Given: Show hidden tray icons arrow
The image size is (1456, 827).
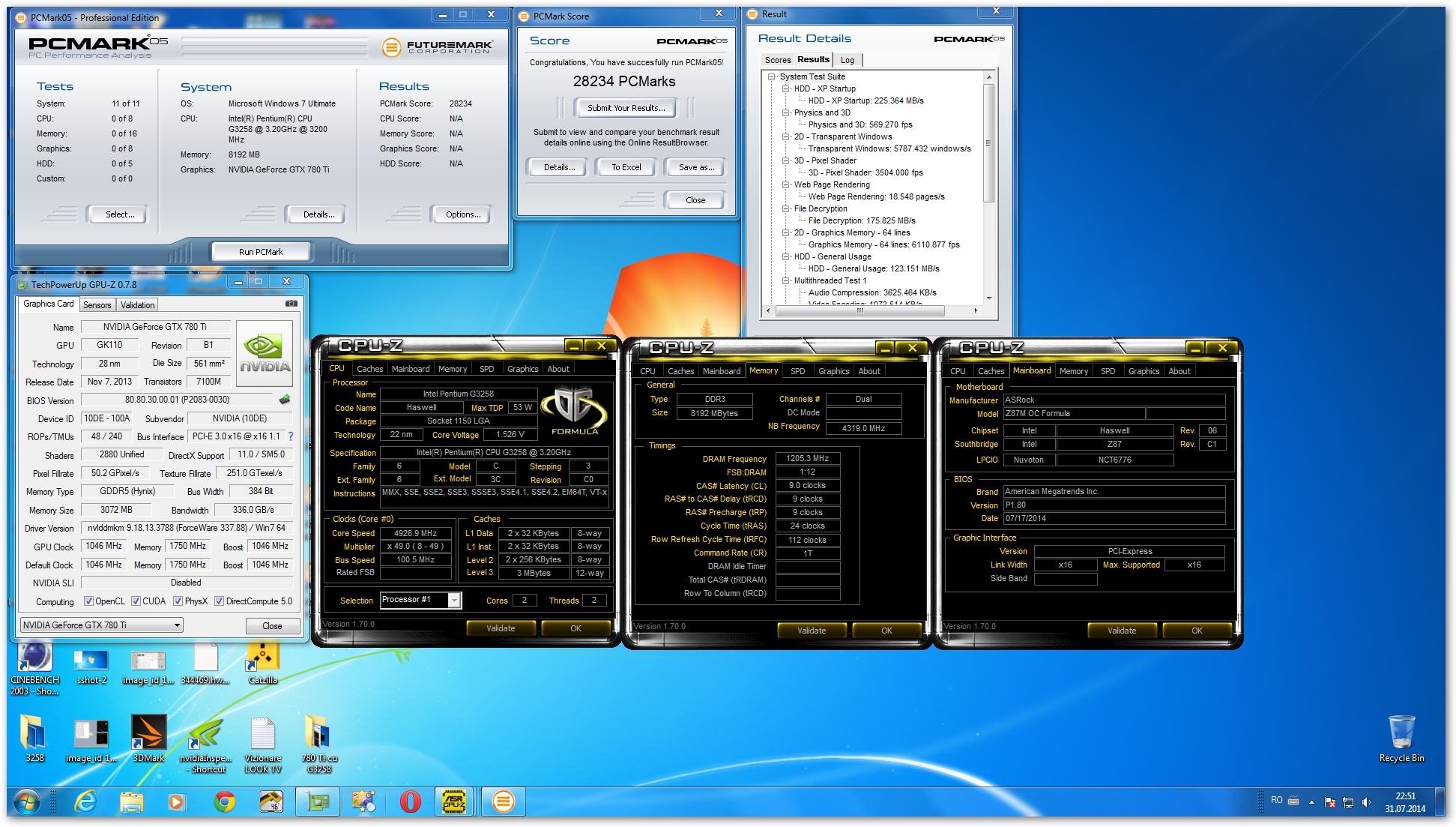Looking at the screenshot, I should [x=1311, y=802].
